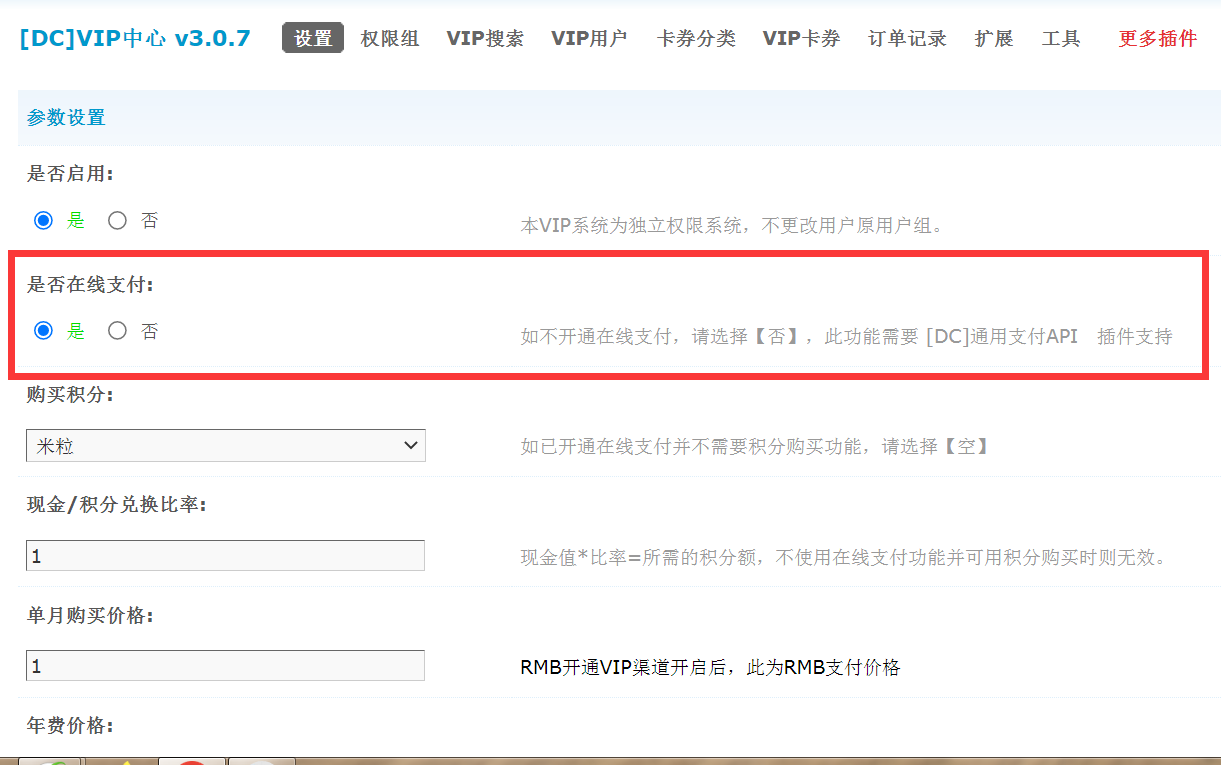
Task: Click the 如已开通在线支付 hint text
Action: [755, 446]
